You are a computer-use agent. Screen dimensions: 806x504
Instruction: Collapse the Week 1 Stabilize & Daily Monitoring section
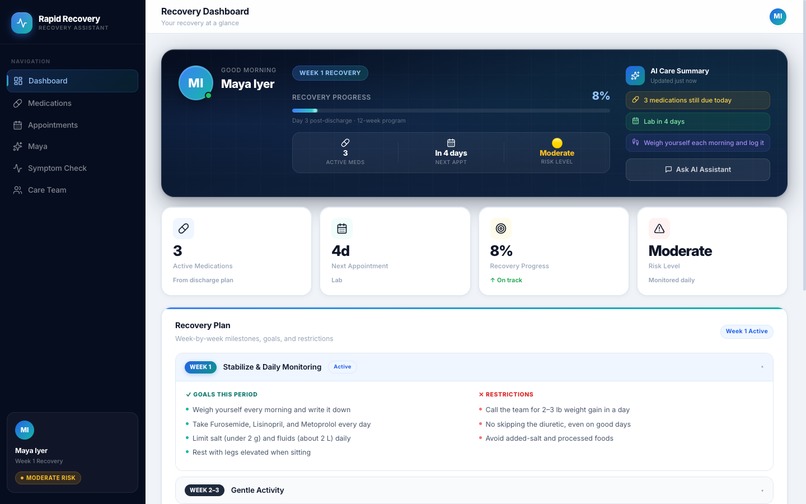tap(474, 367)
